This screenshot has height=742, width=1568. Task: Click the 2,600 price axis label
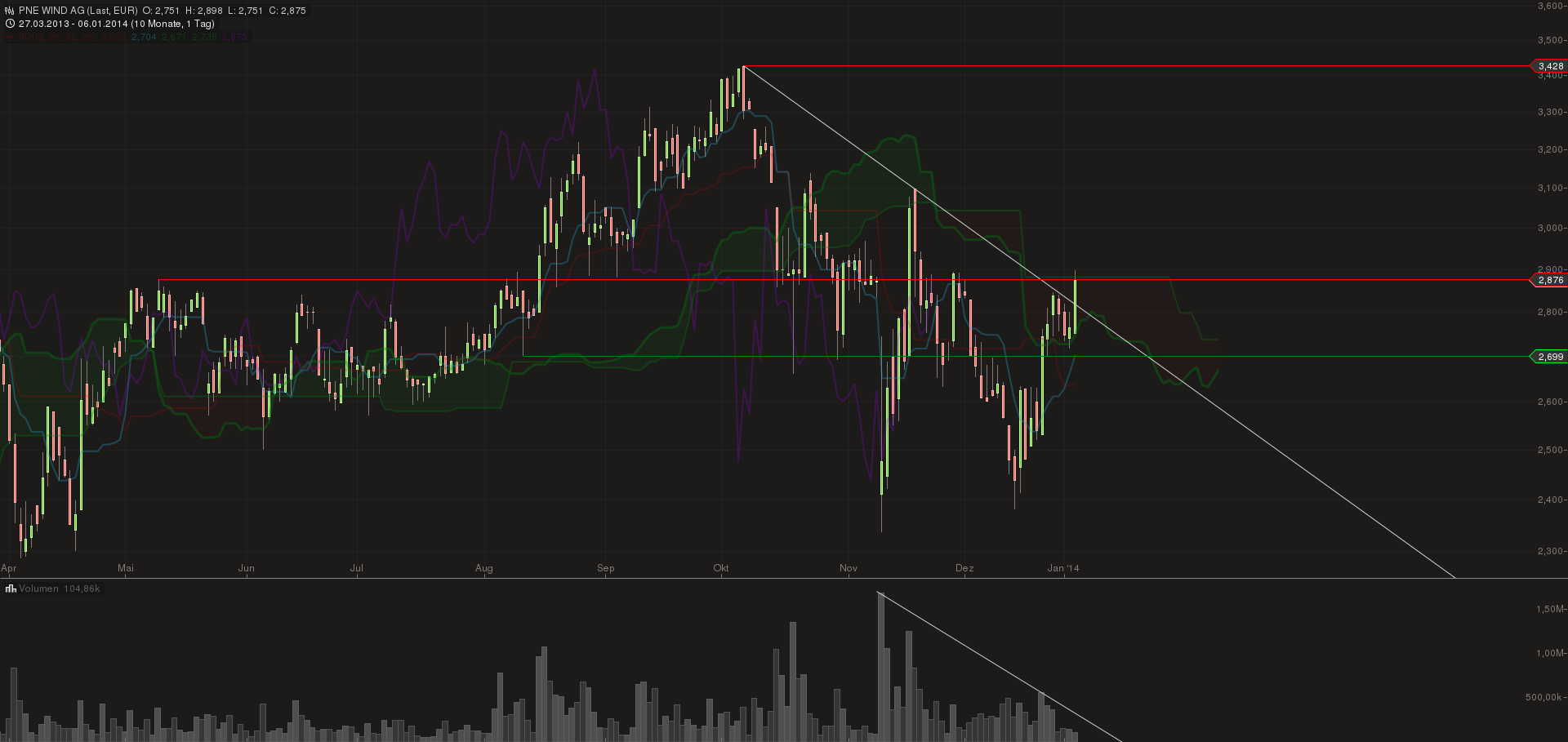pos(1550,402)
